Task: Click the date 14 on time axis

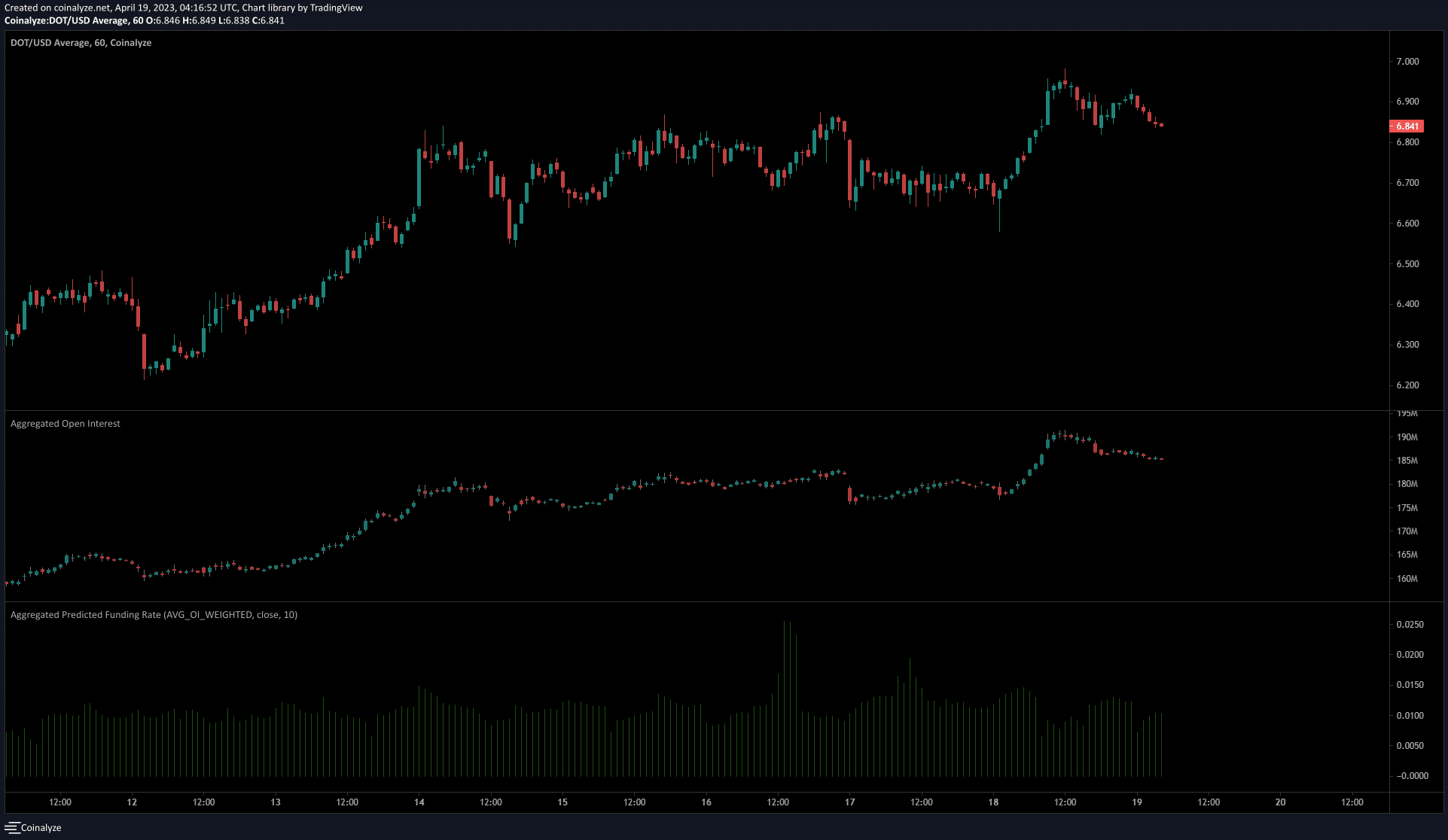Action: coord(419,802)
